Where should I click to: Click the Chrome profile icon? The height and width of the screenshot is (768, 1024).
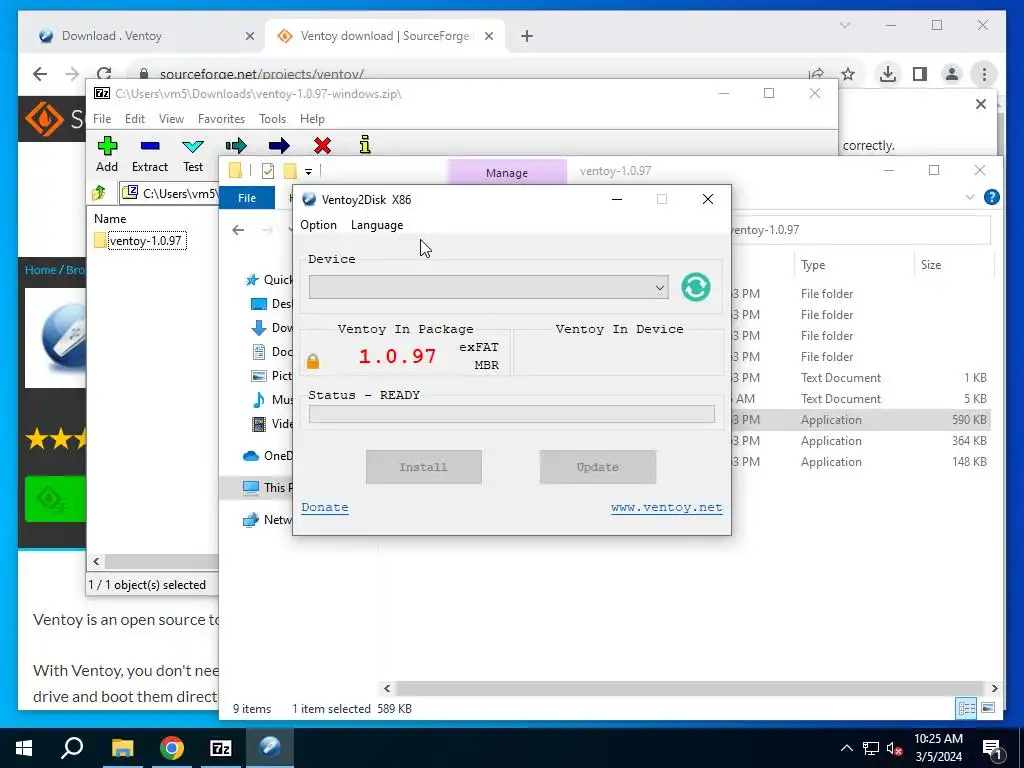coord(952,74)
